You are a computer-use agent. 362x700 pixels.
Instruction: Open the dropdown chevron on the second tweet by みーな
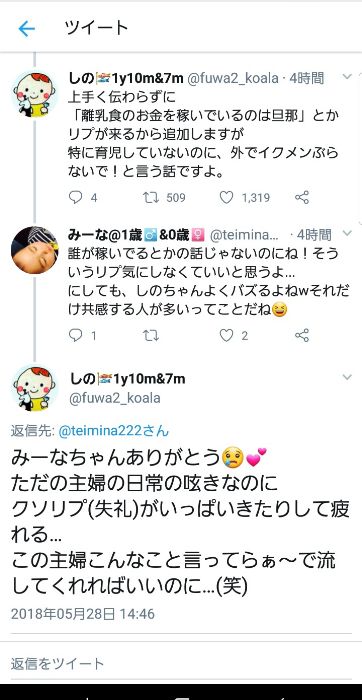pyautogui.click(x=347, y=233)
